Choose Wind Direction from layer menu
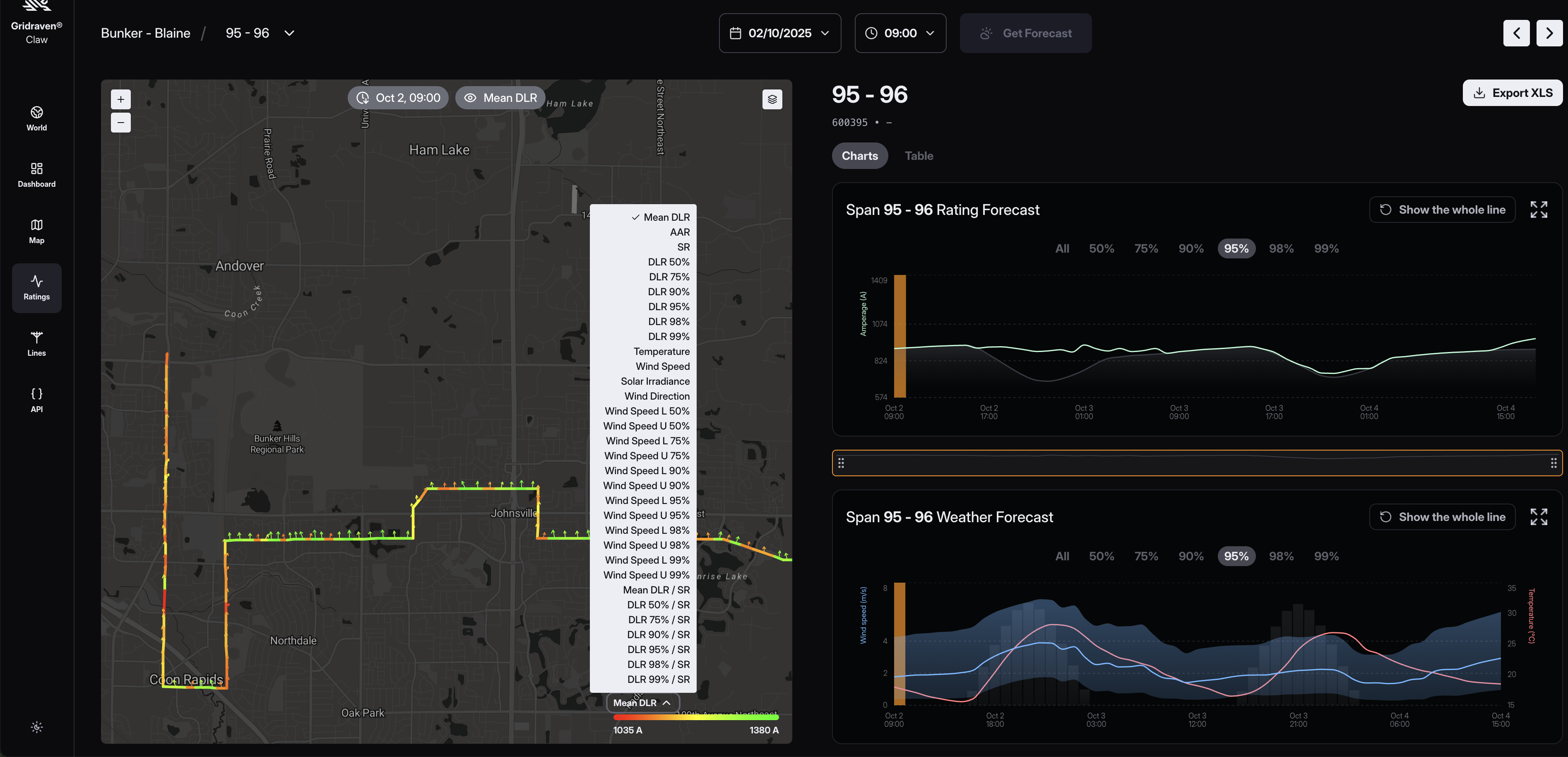 point(657,396)
